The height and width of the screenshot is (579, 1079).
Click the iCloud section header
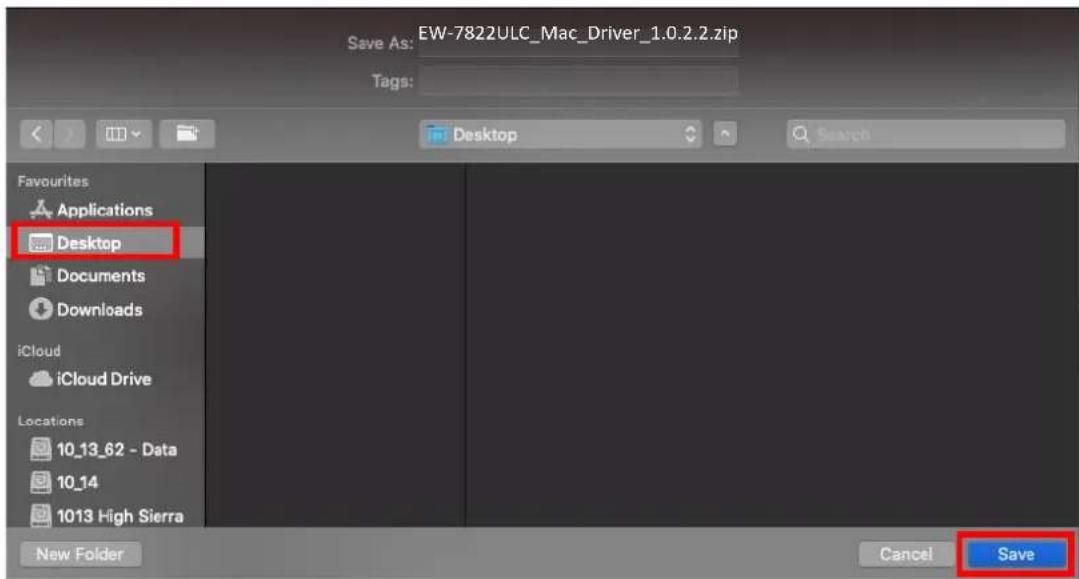tap(39, 351)
